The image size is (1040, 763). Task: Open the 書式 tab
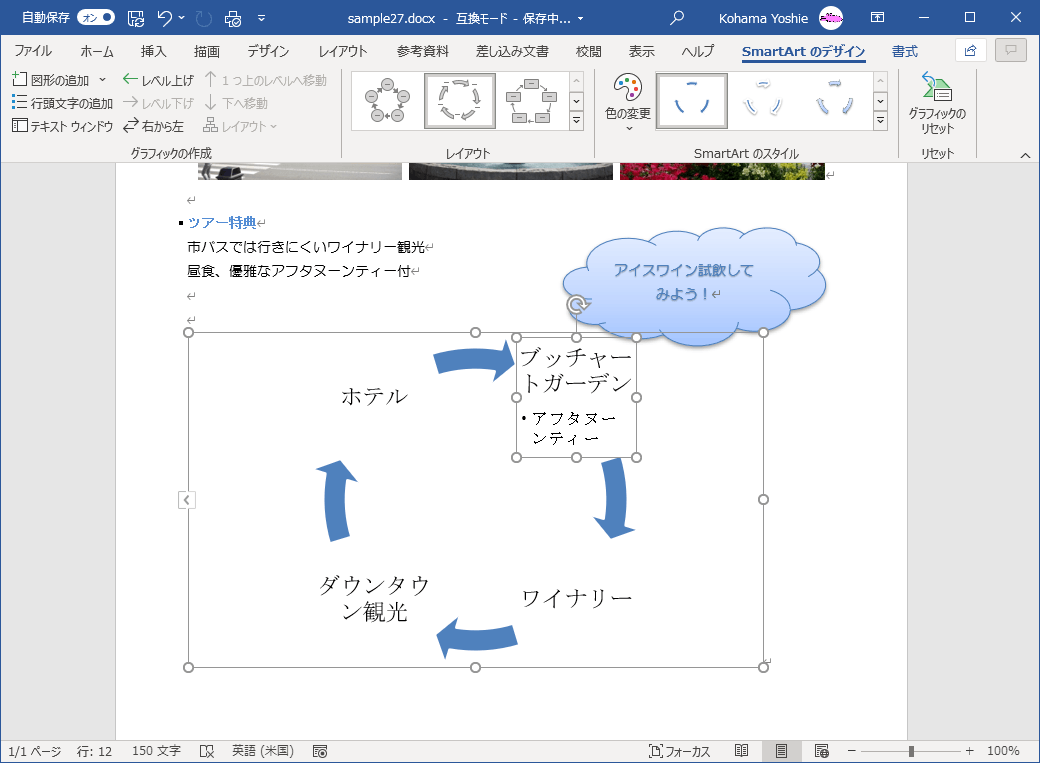905,51
